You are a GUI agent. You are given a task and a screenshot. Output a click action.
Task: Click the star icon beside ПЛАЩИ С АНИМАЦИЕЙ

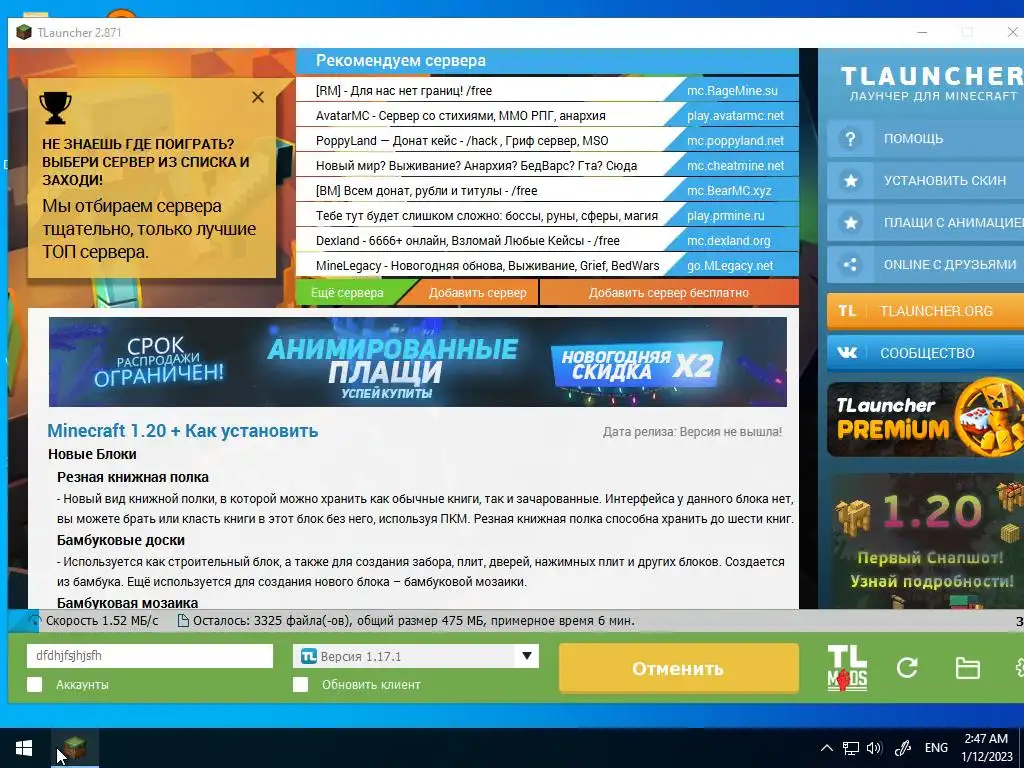point(850,223)
